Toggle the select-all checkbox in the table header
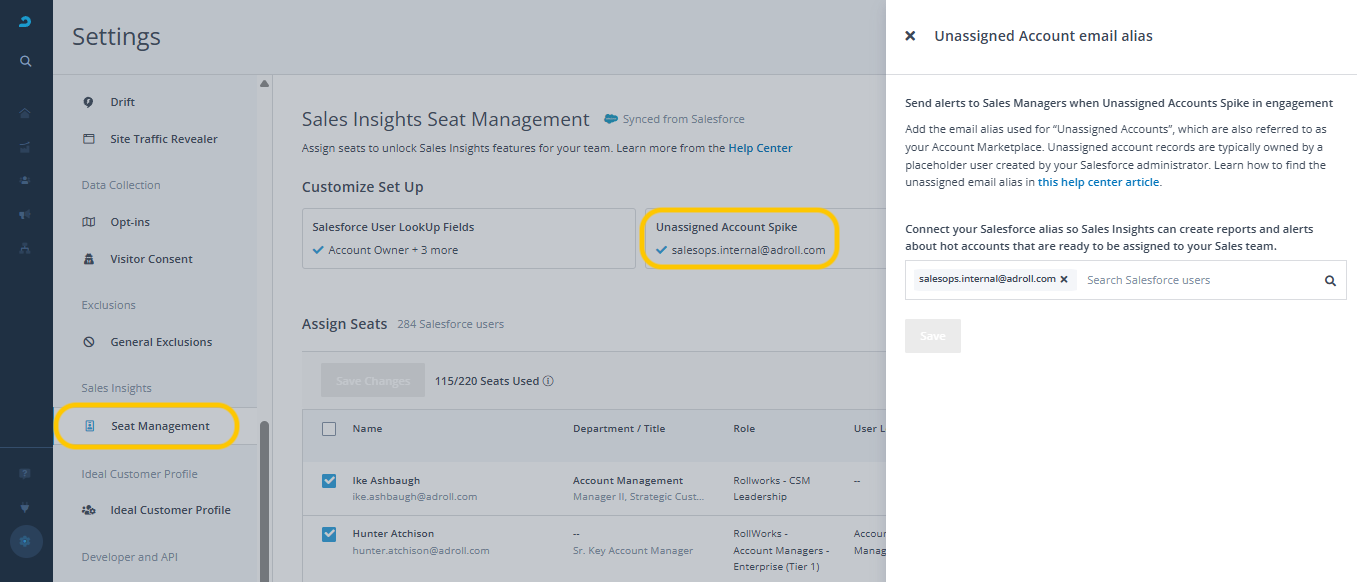This screenshot has width=1357, height=582. coord(329,429)
